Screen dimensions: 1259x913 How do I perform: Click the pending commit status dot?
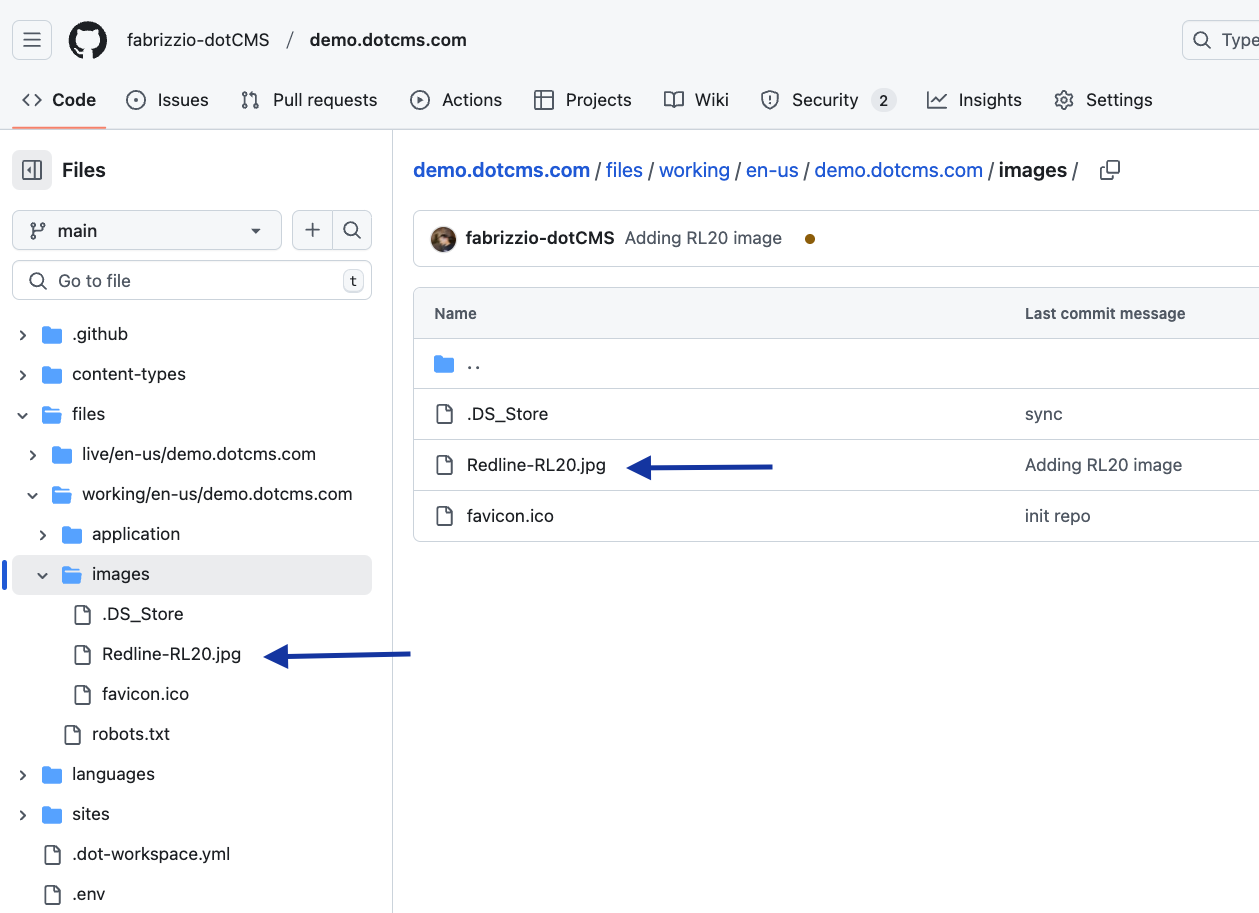pos(809,239)
